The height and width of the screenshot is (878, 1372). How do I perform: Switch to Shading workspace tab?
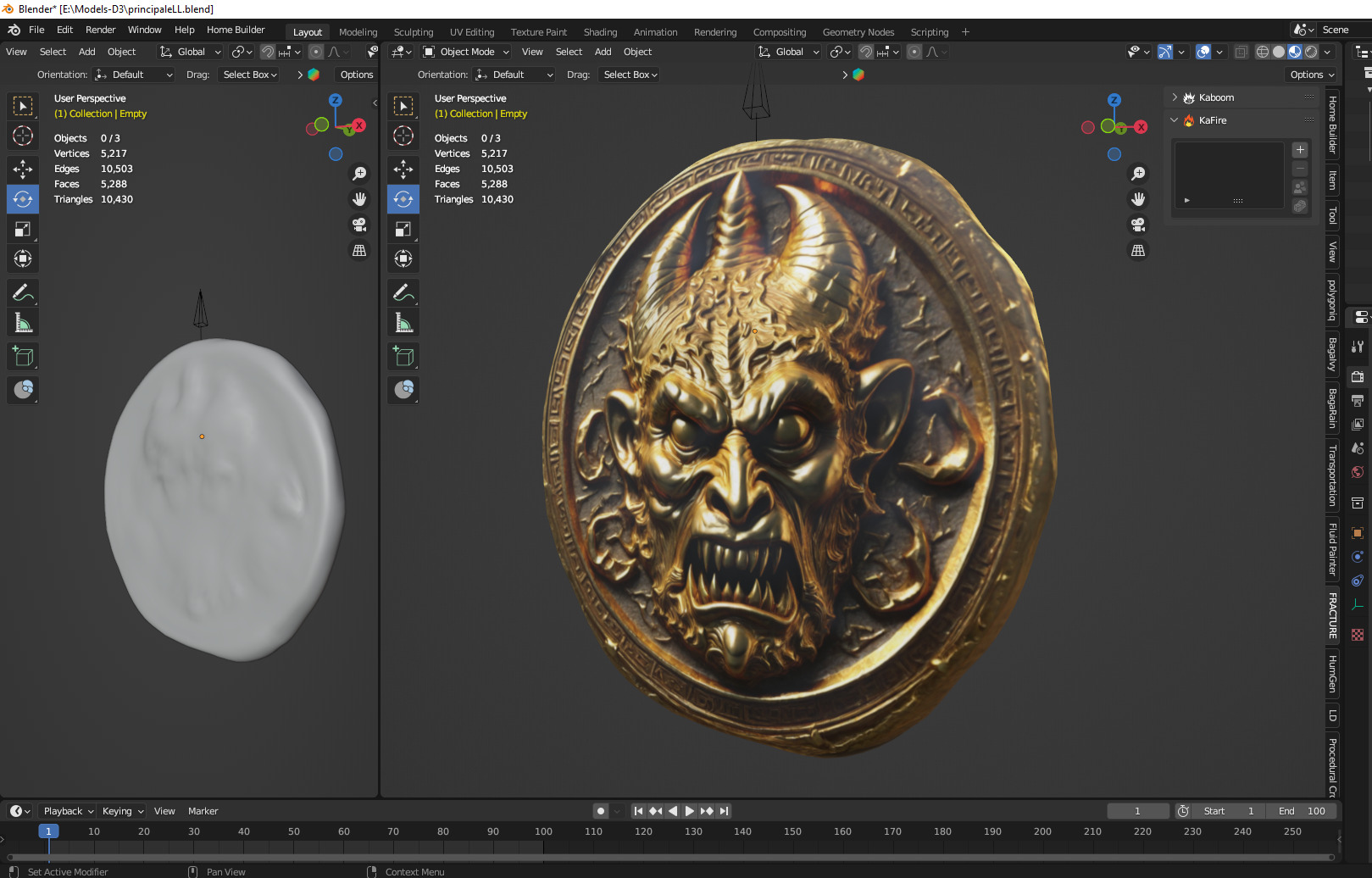tap(600, 32)
